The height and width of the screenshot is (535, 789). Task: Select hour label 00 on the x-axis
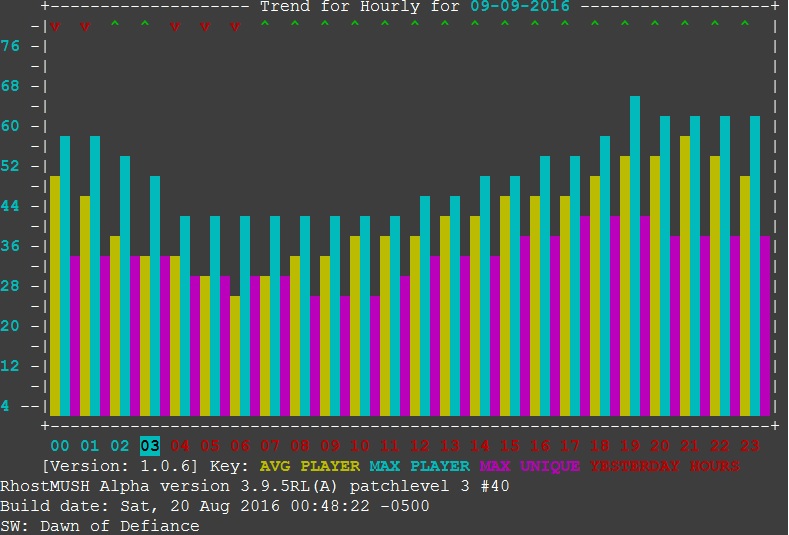(60, 446)
